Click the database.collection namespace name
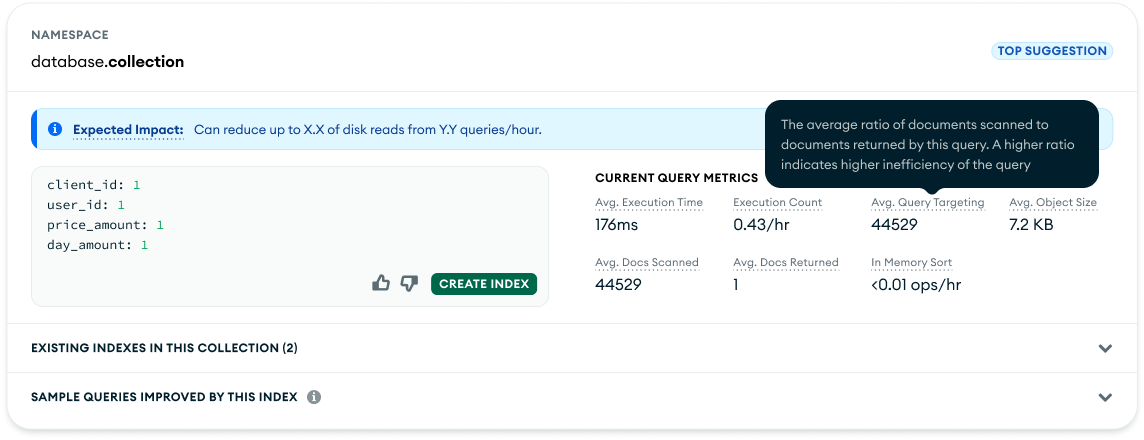Image resolution: width=1144 pixels, height=440 pixels. [x=107, y=62]
